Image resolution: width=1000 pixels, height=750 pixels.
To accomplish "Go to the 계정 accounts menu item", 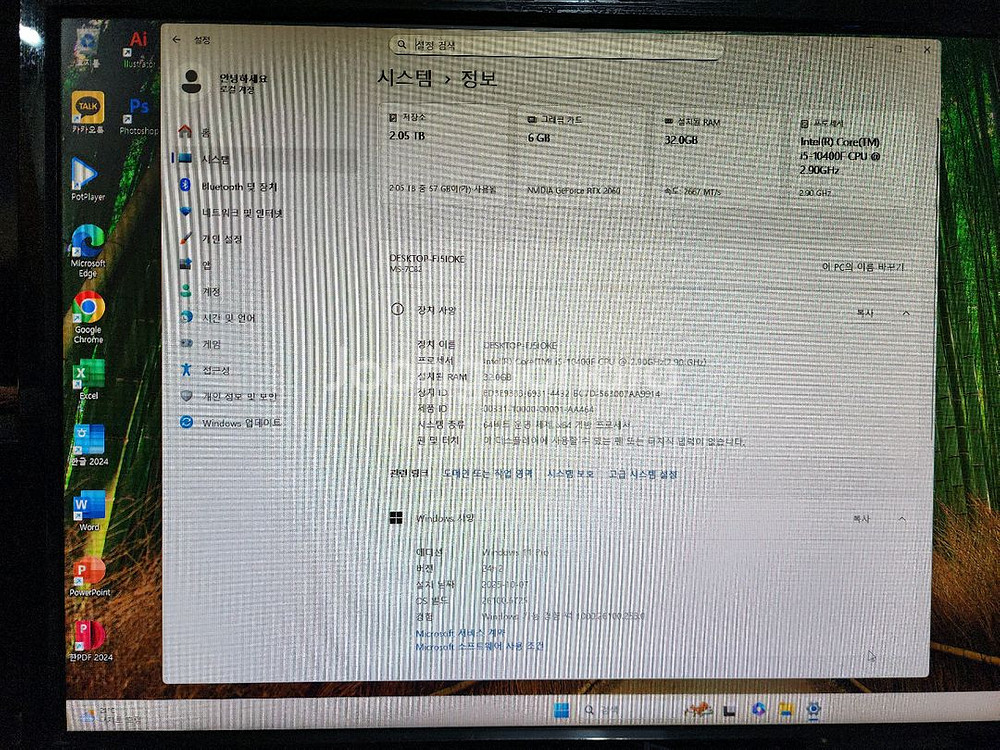I will click(211, 291).
